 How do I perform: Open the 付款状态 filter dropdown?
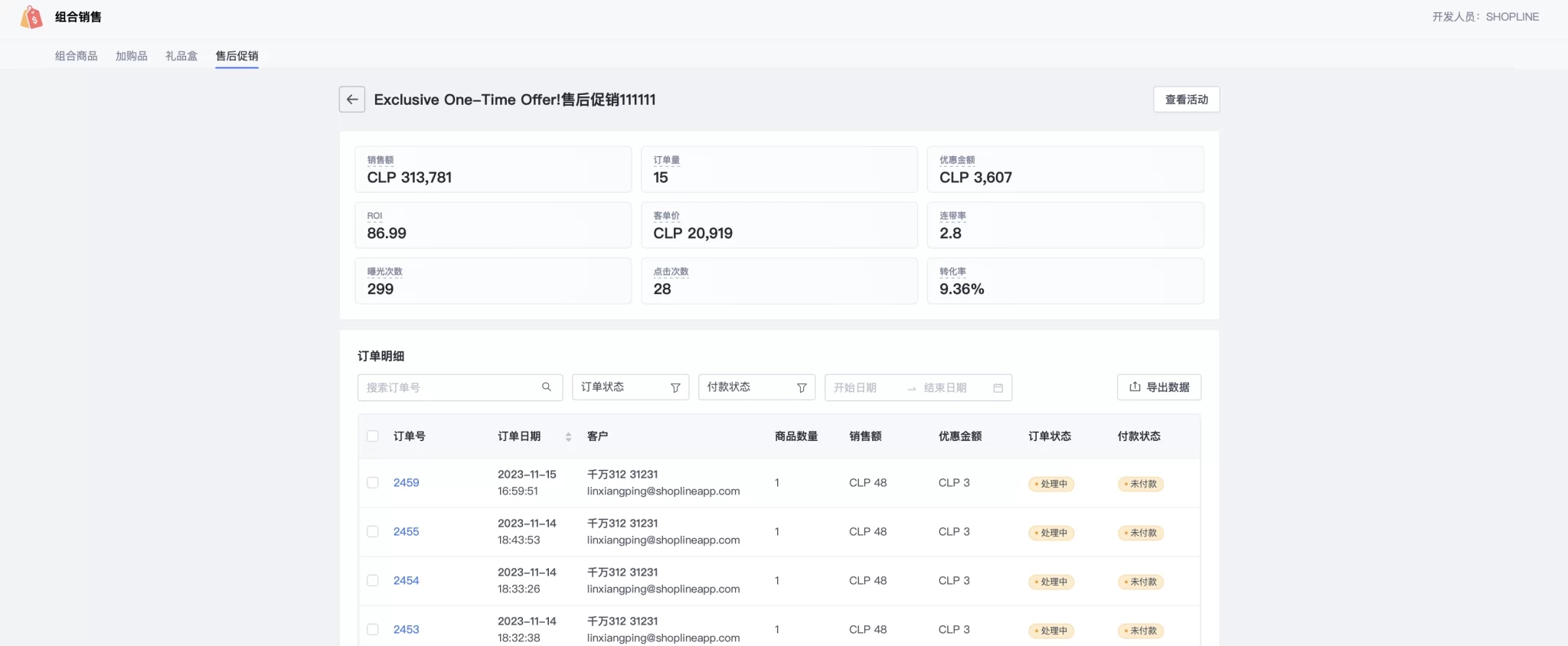757,387
